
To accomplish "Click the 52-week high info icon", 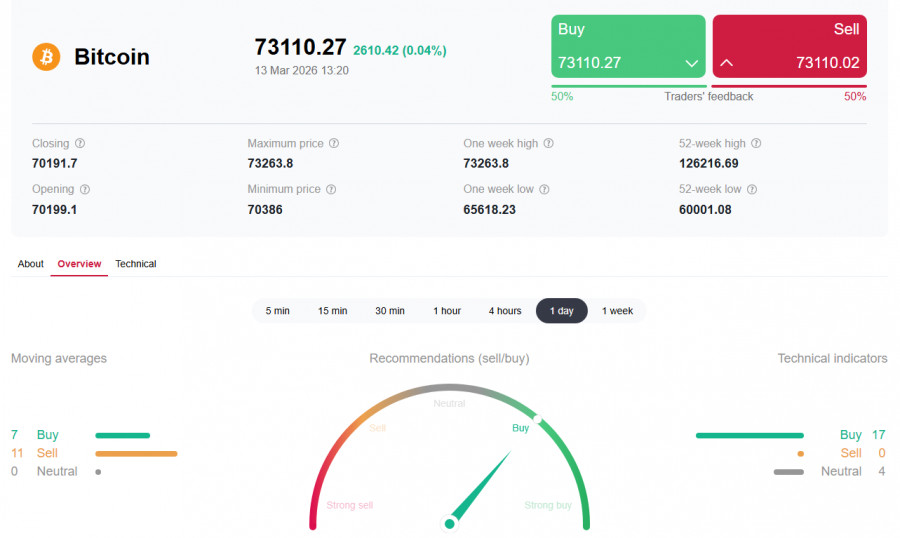I will coord(757,143).
